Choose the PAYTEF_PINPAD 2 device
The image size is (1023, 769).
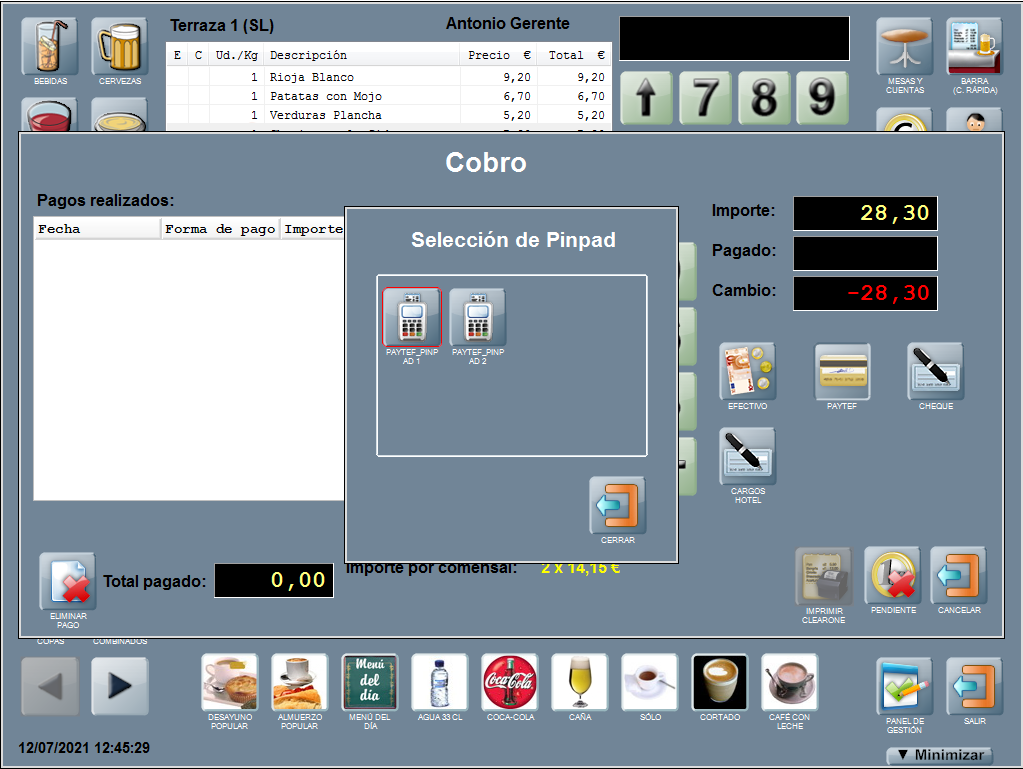pos(478,318)
